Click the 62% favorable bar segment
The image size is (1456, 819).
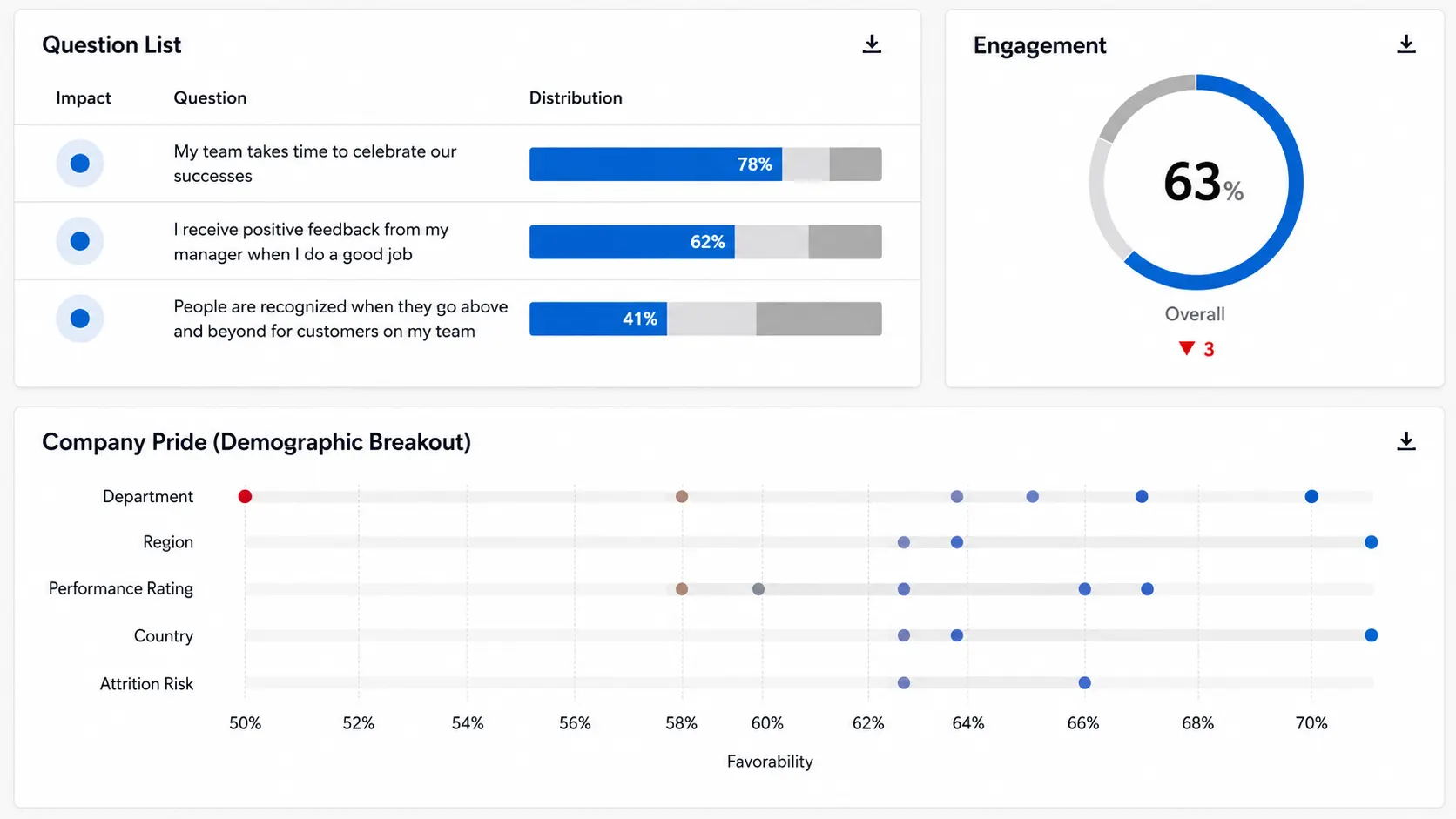click(x=632, y=242)
